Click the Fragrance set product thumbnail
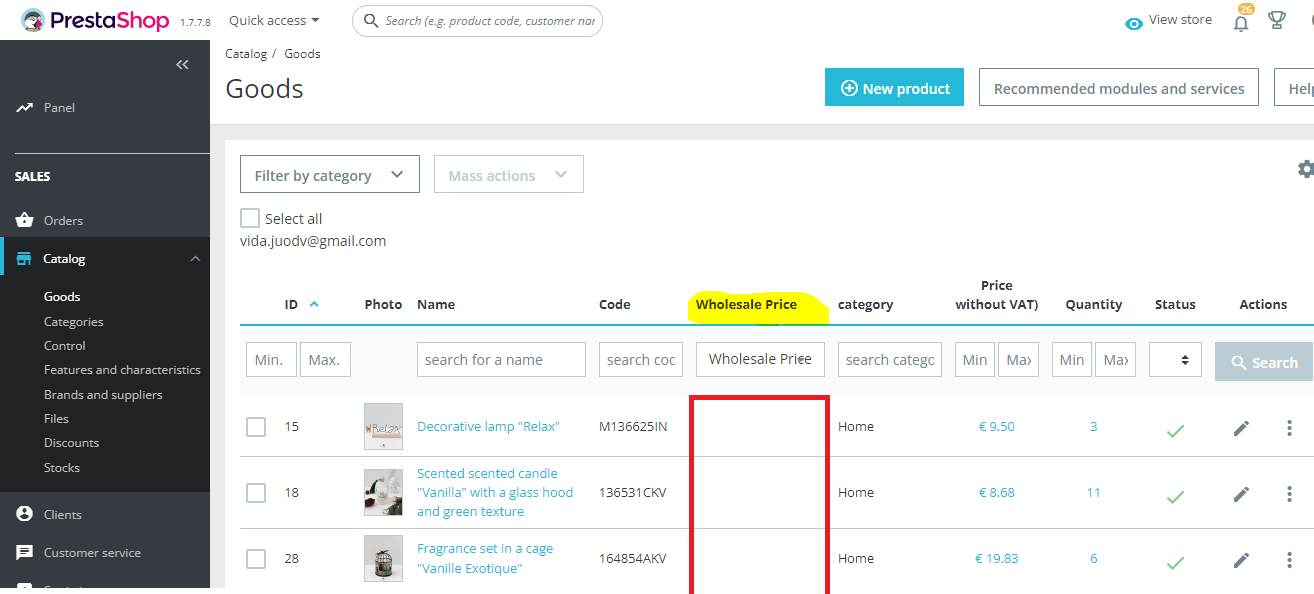This screenshot has height=594, width=1314. click(383, 558)
